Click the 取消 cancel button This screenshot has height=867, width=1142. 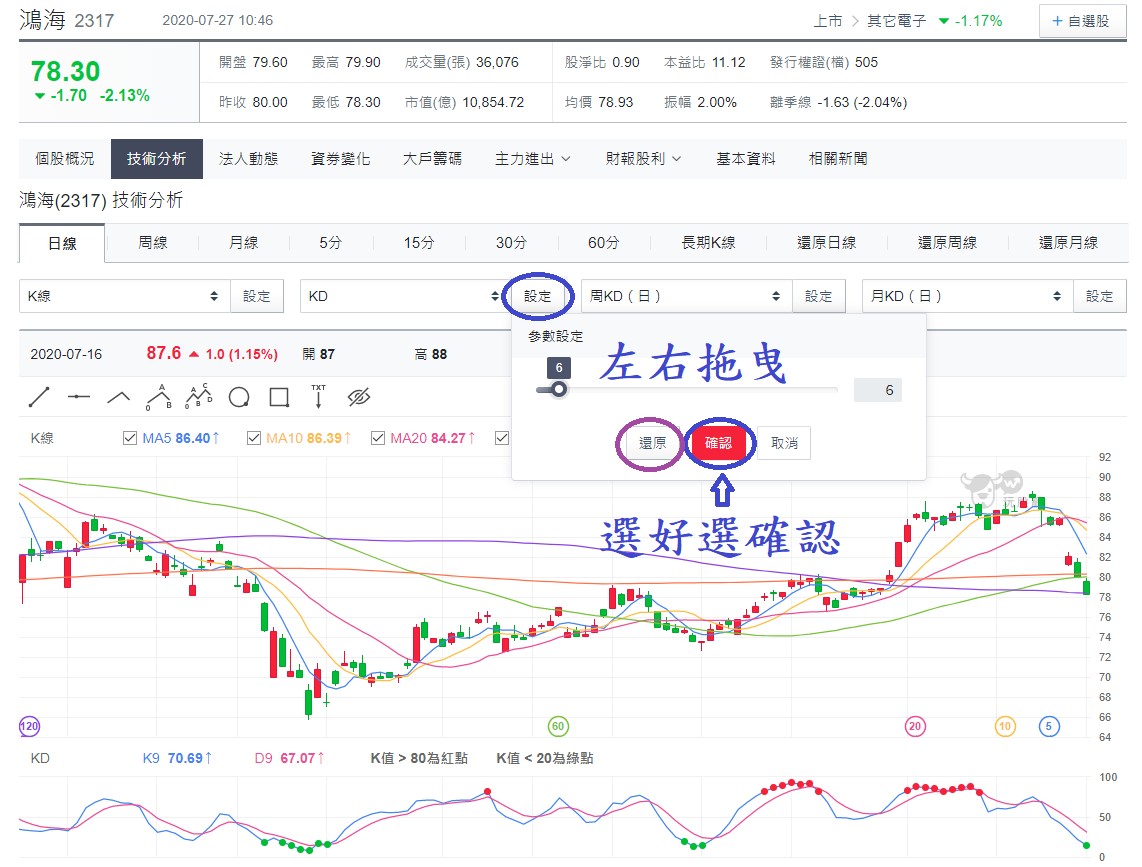(784, 443)
